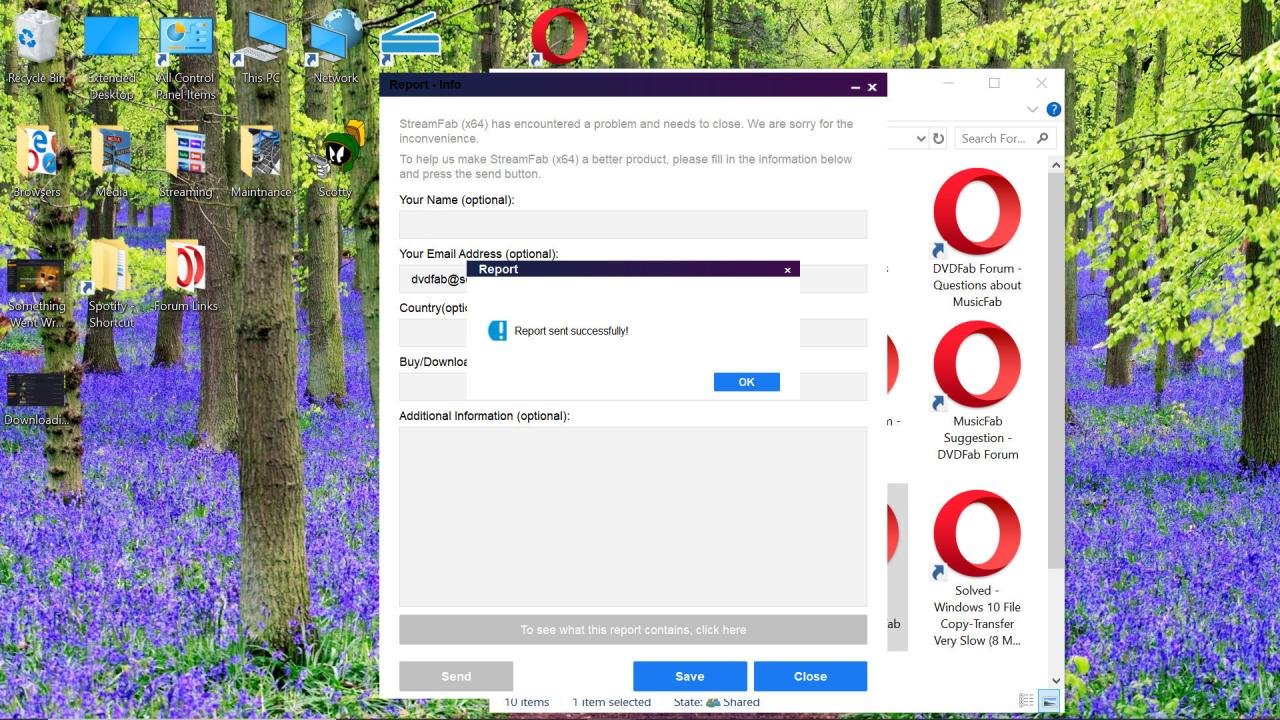Click the File Explorer vertical scrollbar

click(x=1055, y=371)
